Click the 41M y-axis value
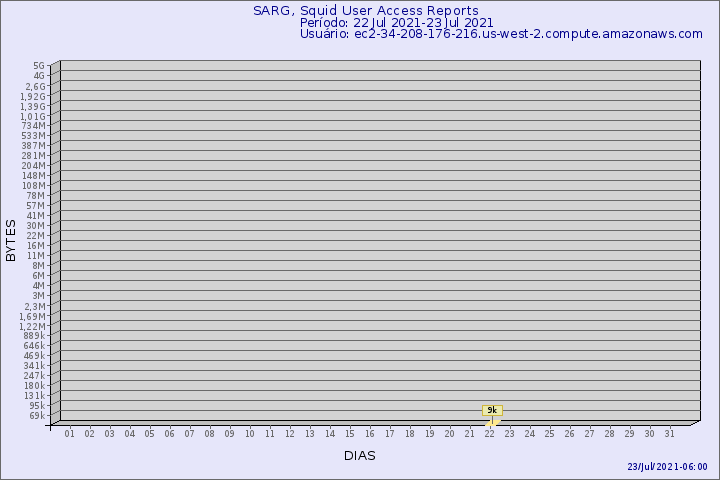The height and width of the screenshot is (480, 720). point(36,216)
